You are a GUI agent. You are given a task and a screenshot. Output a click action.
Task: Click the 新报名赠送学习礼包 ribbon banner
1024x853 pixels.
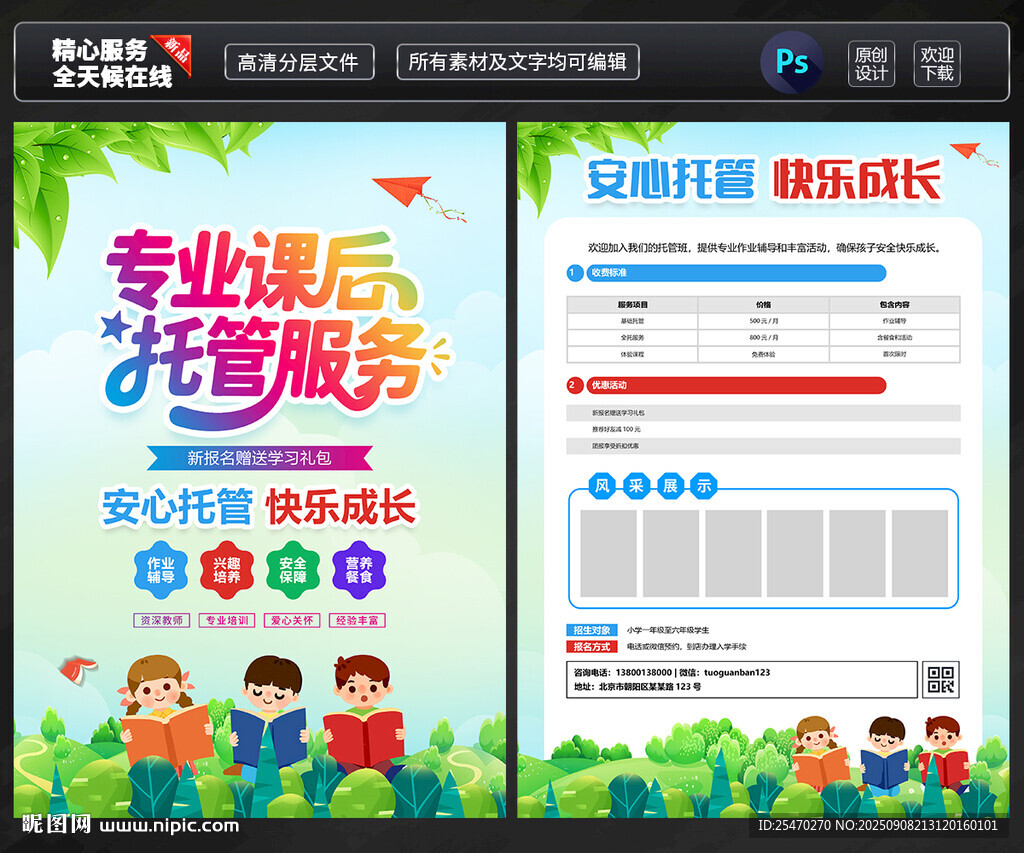point(259,458)
